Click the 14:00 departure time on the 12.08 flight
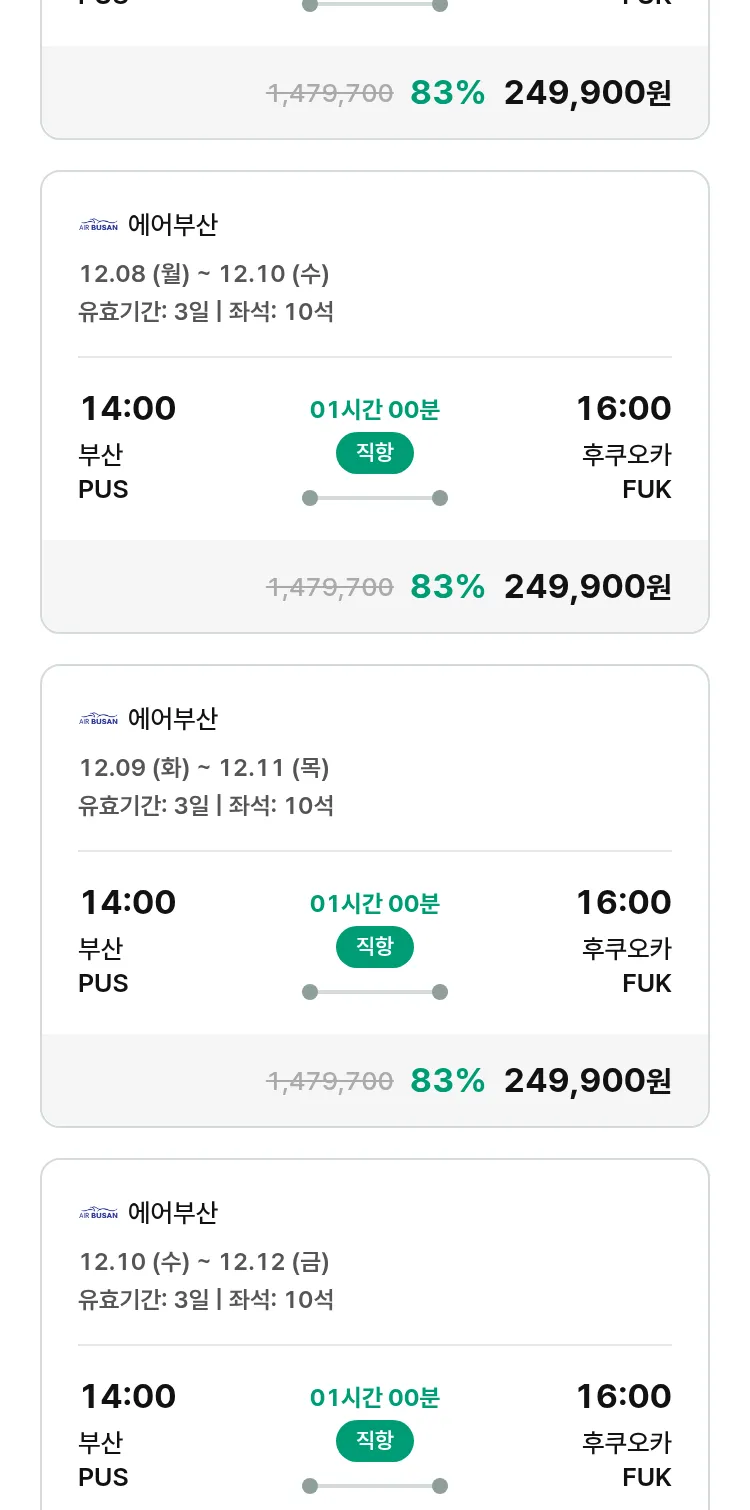The width and height of the screenshot is (750, 1510). click(x=128, y=409)
